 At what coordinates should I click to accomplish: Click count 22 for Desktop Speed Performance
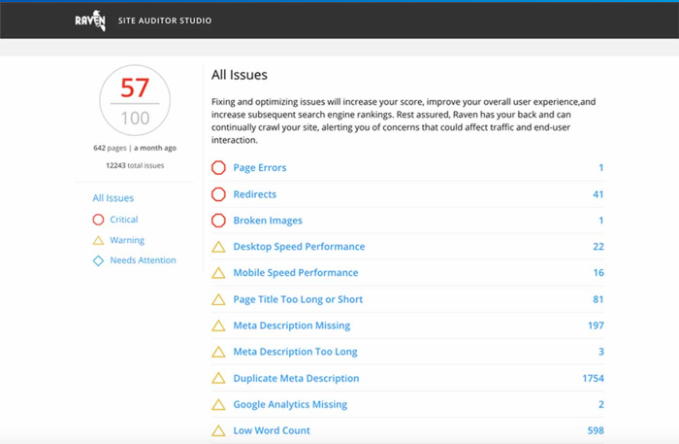click(598, 247)
